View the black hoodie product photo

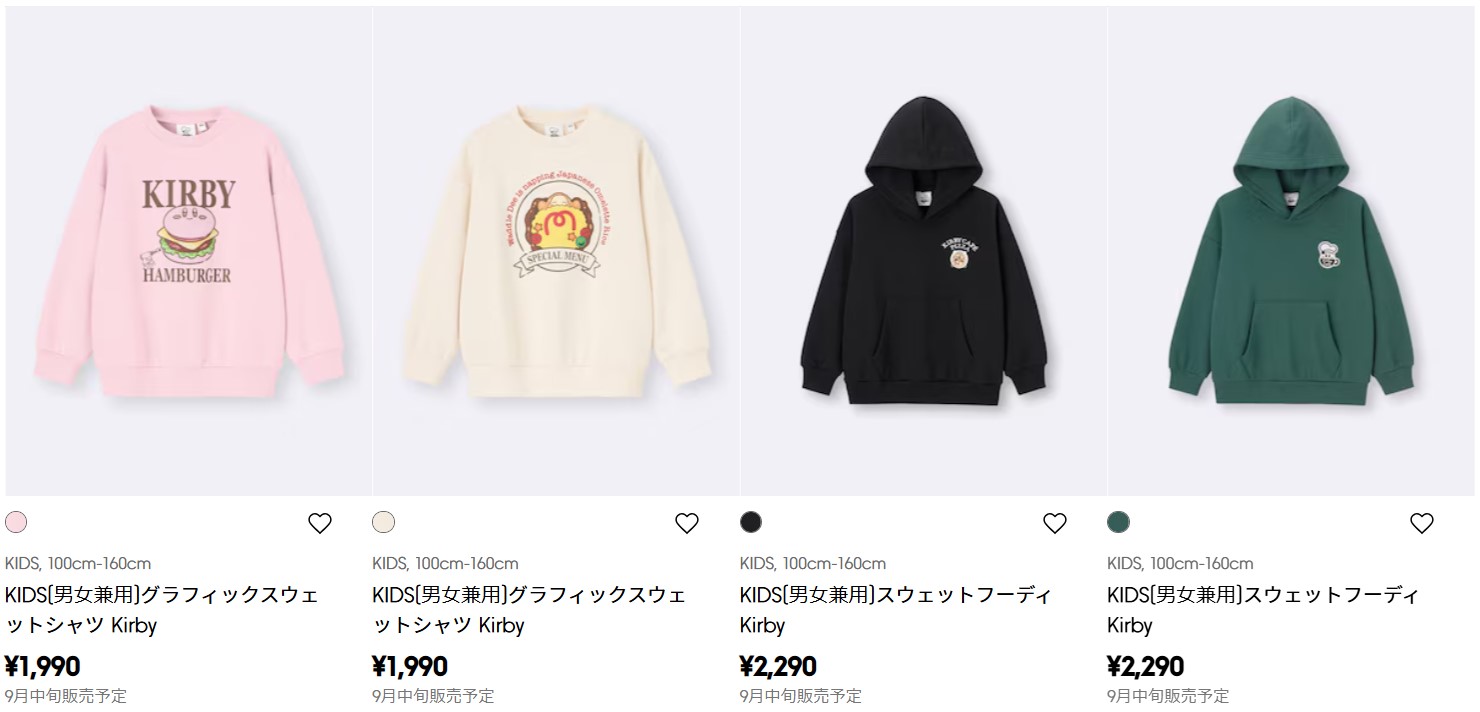924,251
